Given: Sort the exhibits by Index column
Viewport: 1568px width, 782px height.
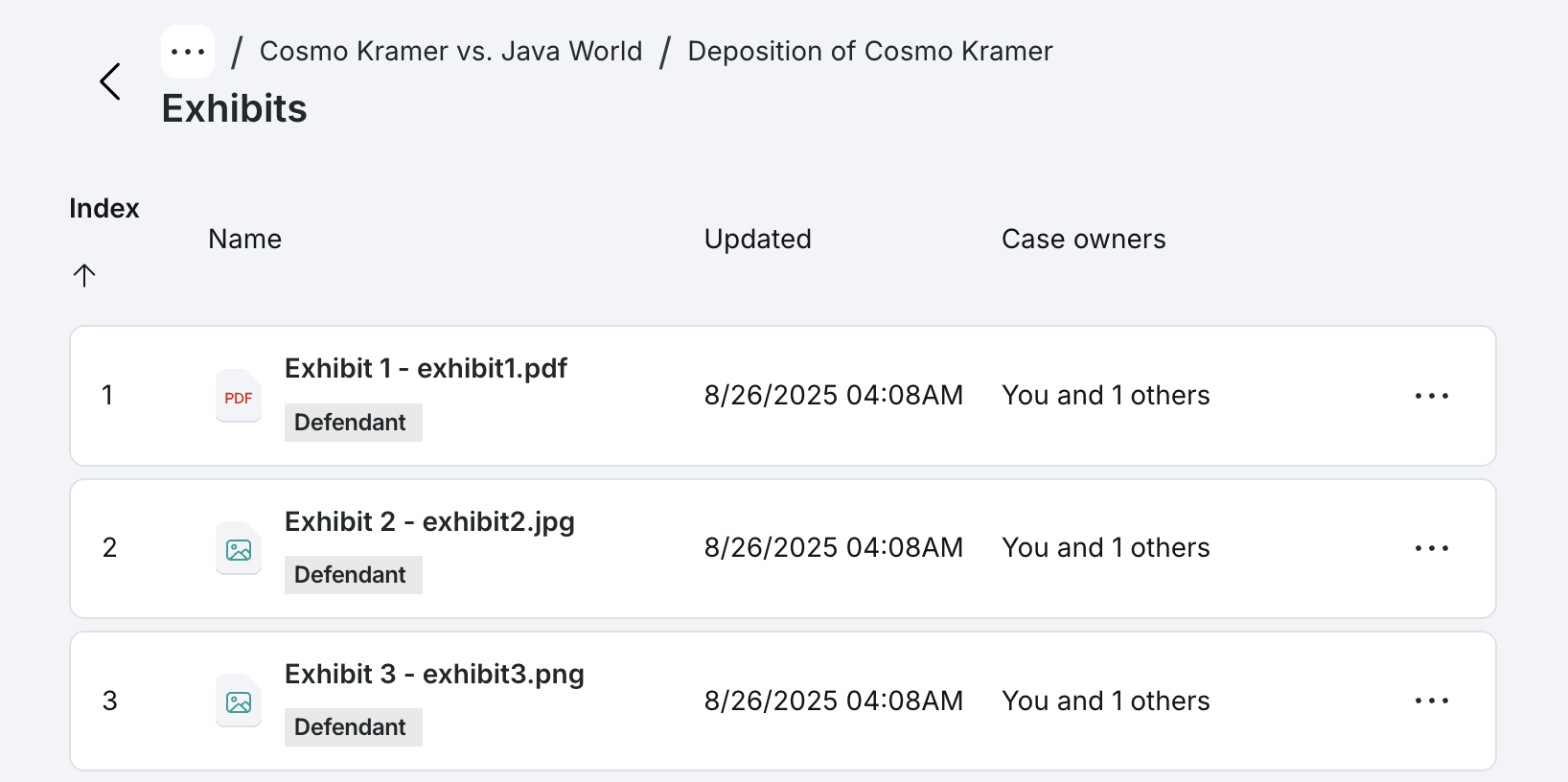Looking at the screenshot, I should 104,208.
